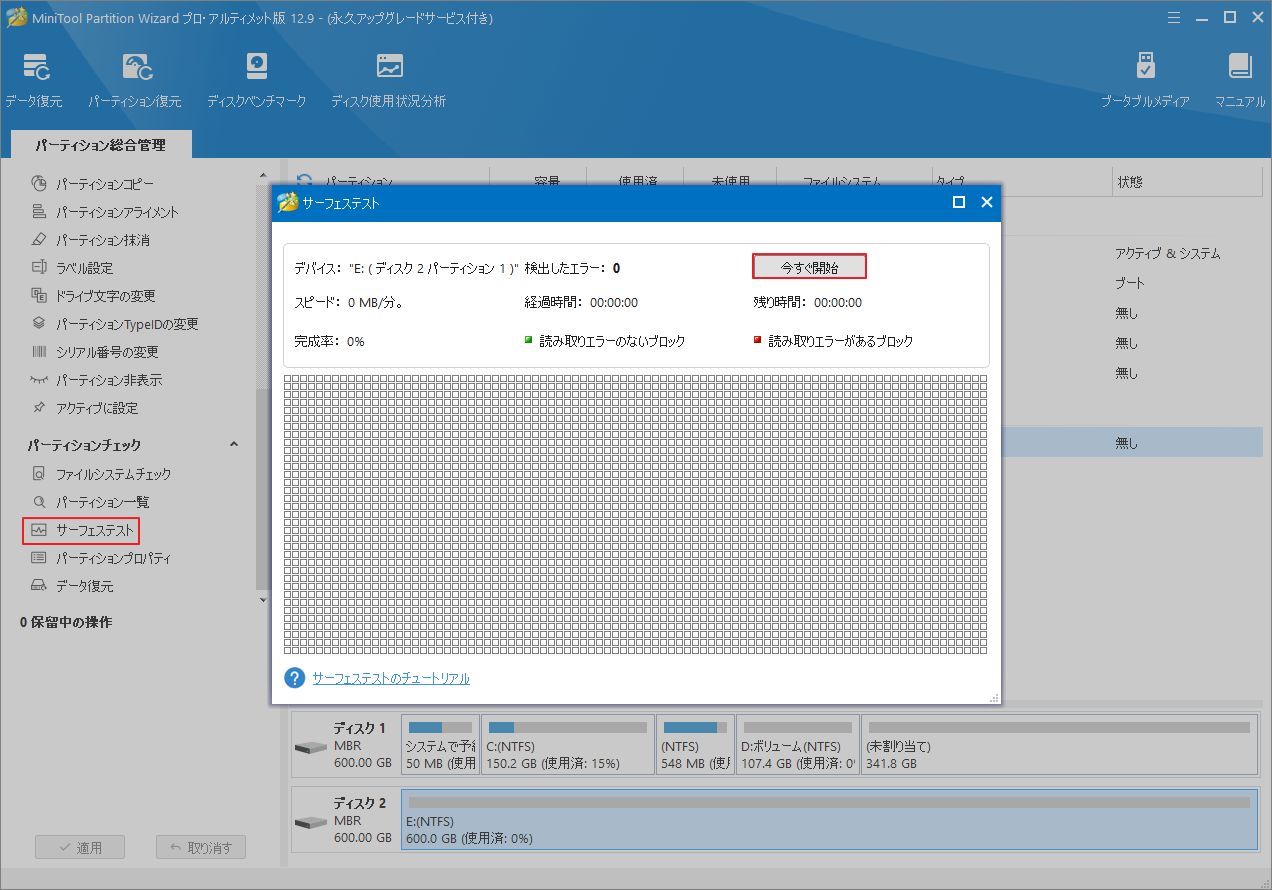Launch パーティション復元 from the toolbar

(135, 80)
